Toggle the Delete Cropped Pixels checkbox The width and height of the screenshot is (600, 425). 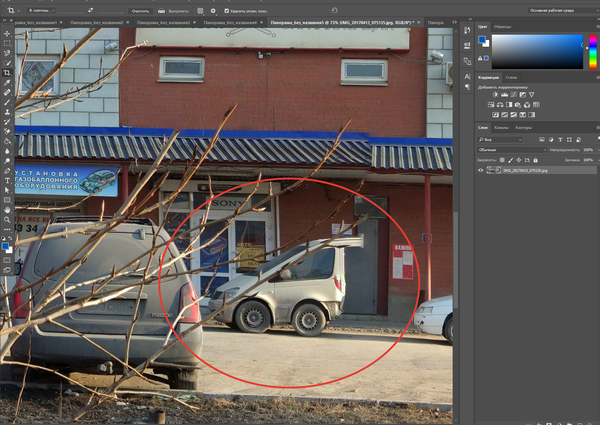coord(227,10)
